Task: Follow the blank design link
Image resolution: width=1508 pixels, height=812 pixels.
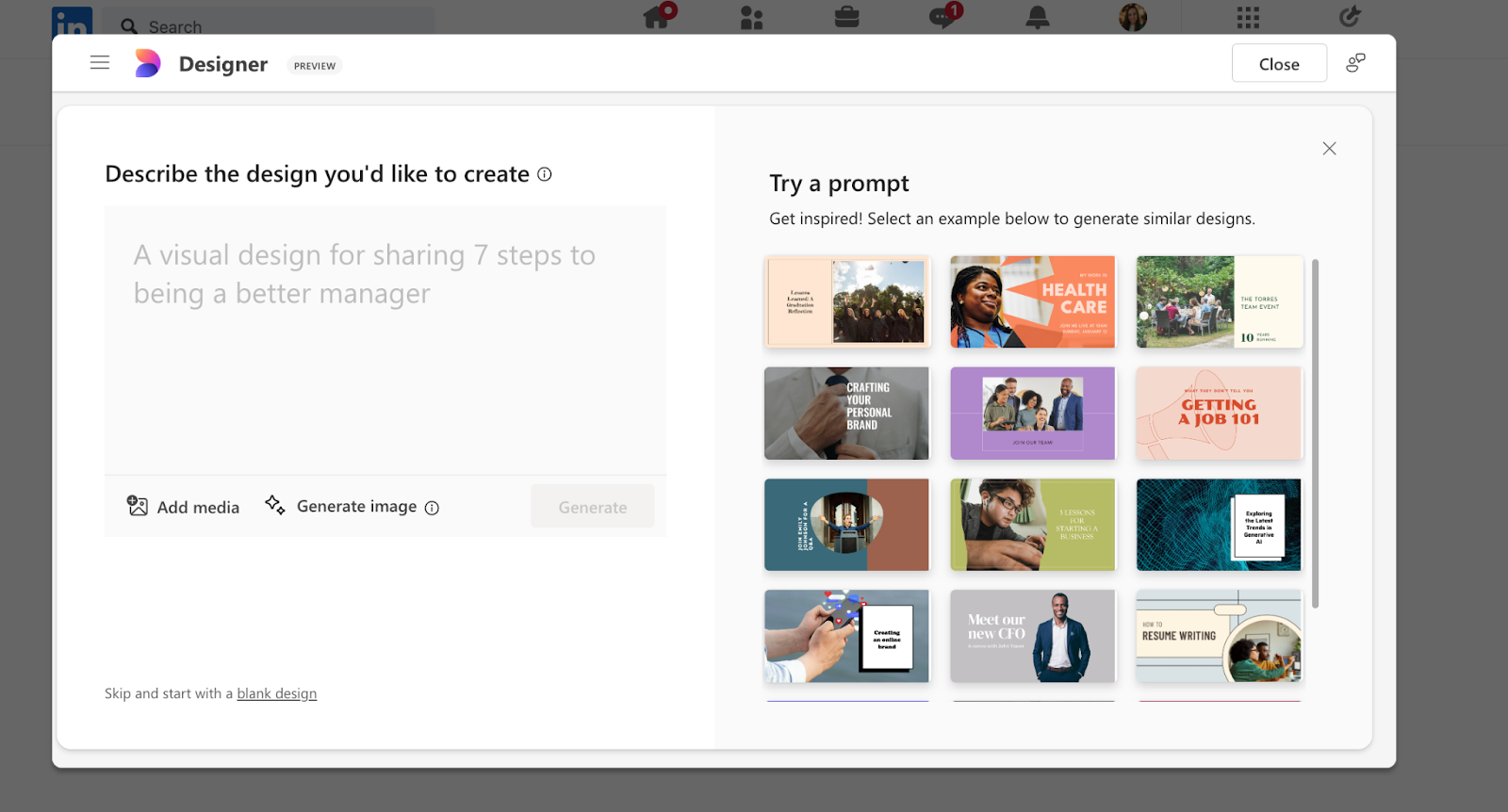Action: tap(277, 693)
